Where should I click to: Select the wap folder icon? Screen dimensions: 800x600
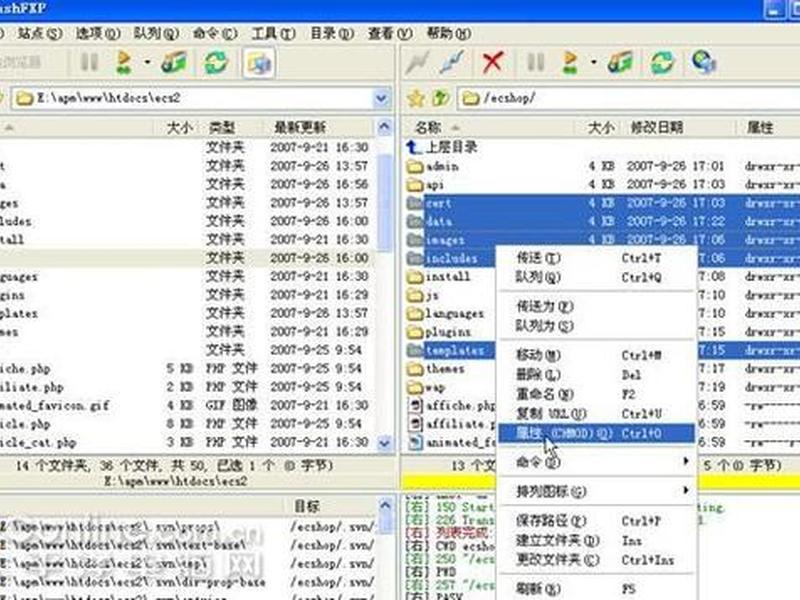(415, 387)
